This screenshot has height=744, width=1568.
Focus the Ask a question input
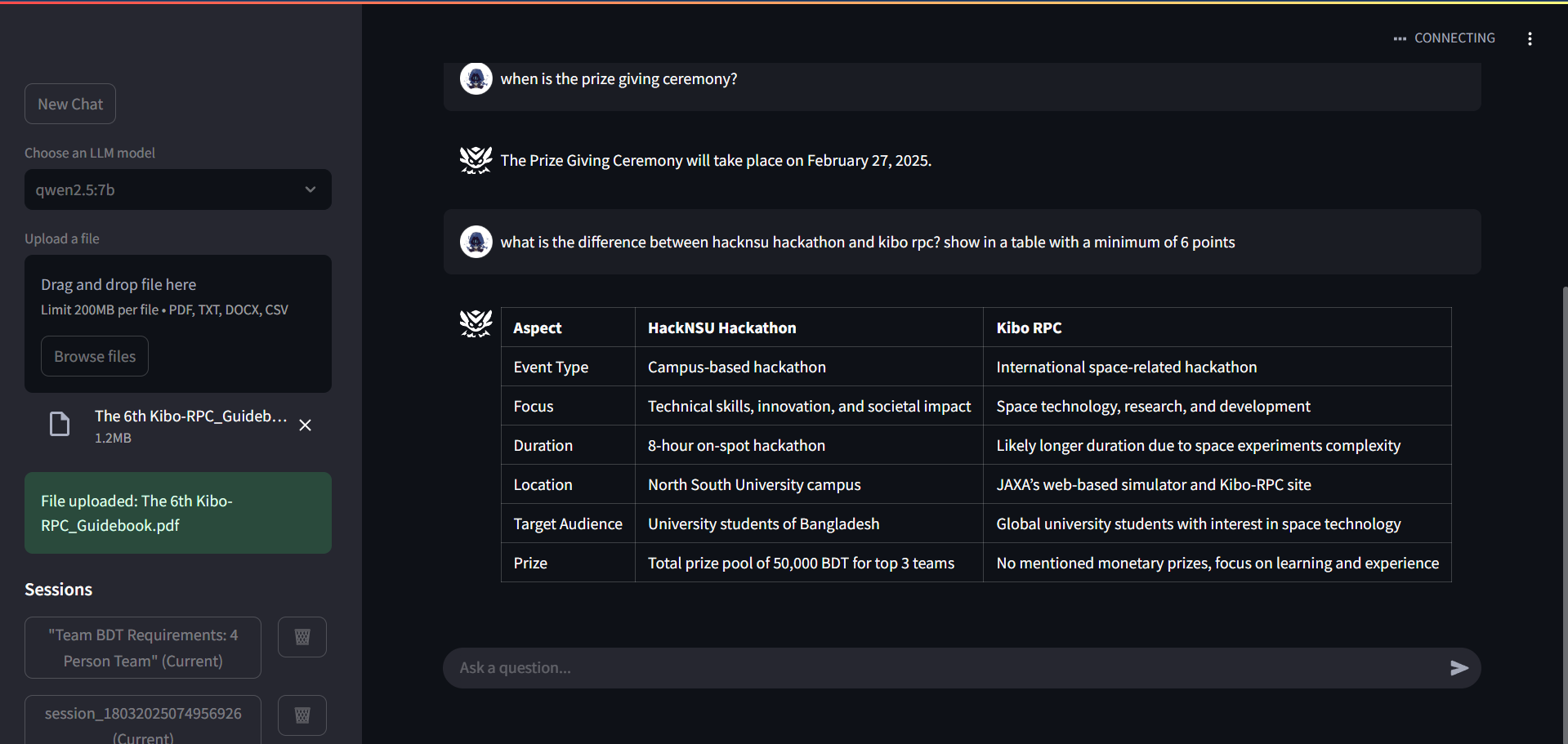click(948, 668)
